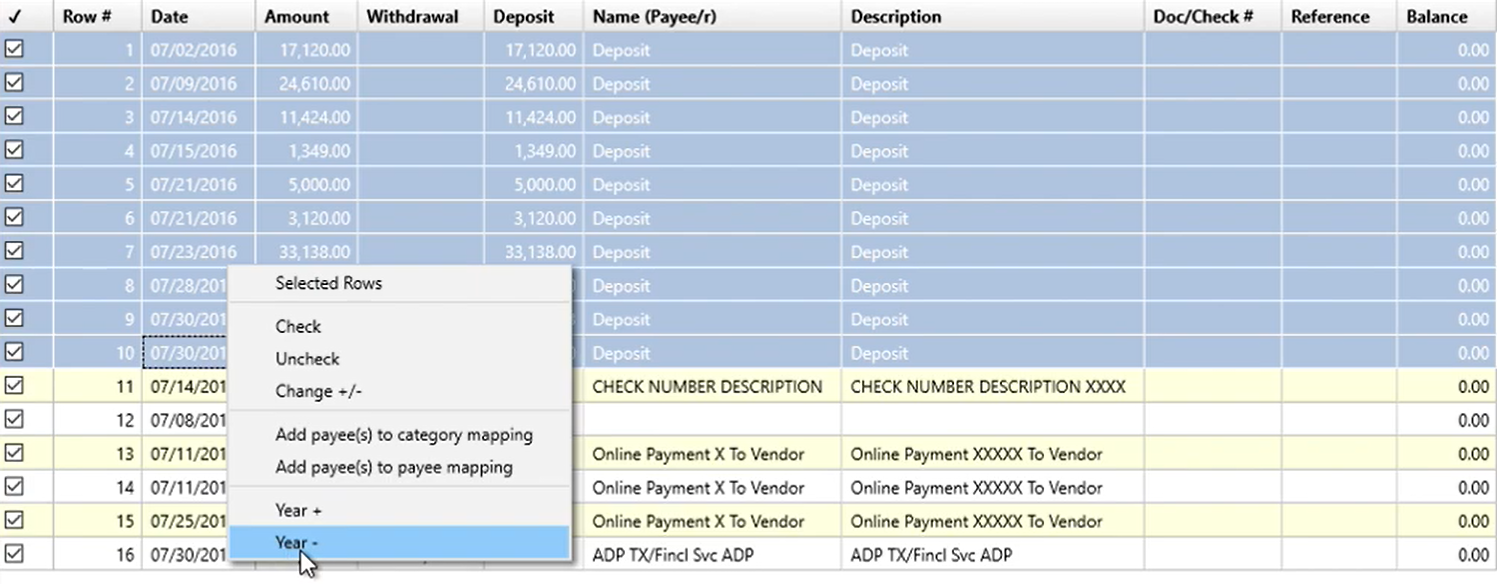Viewport: 1497px width, 584px height.
Task: Uncheck the checkbox for row 1
Action: tap(14, 49)
